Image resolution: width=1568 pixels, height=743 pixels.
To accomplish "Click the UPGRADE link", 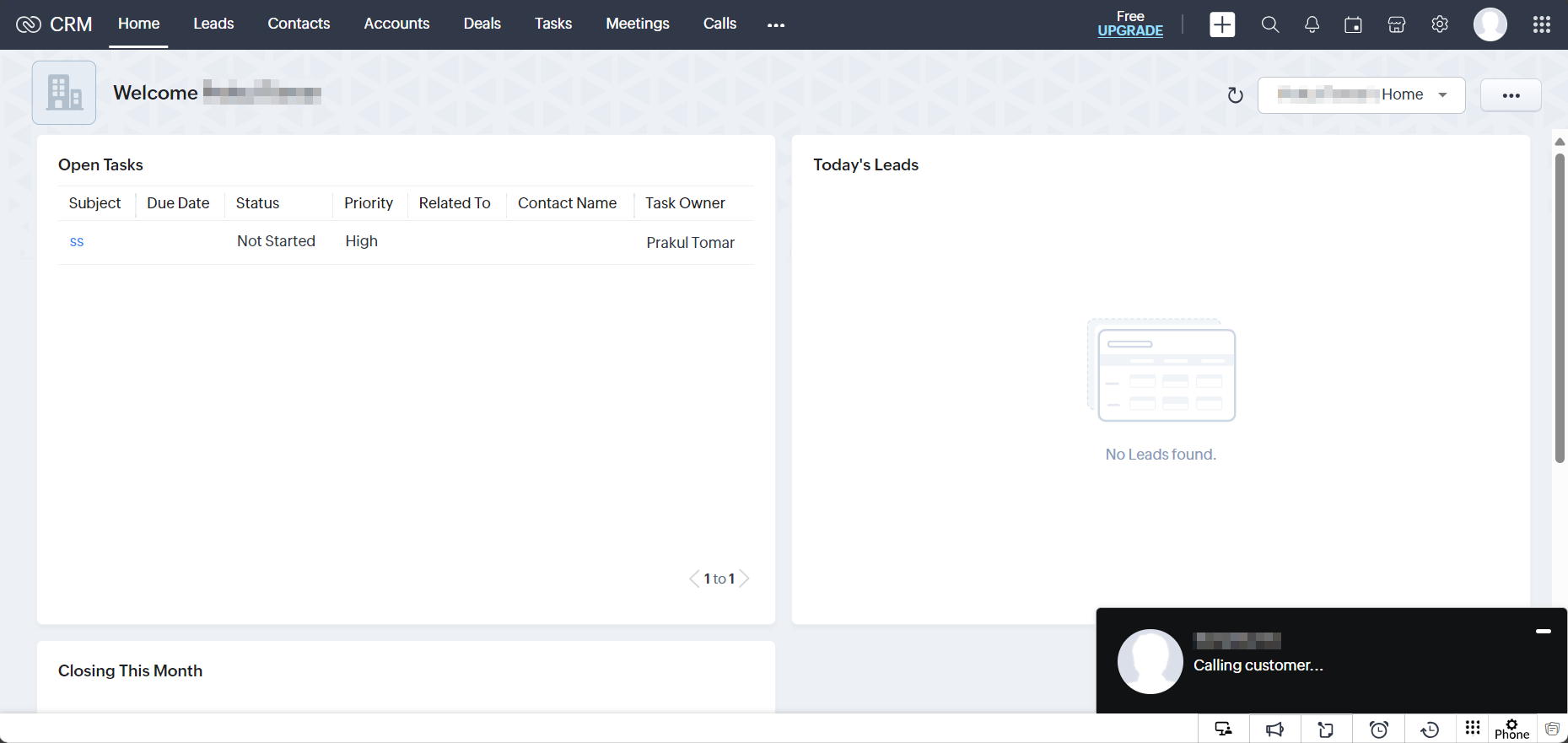I will 1130,31.
